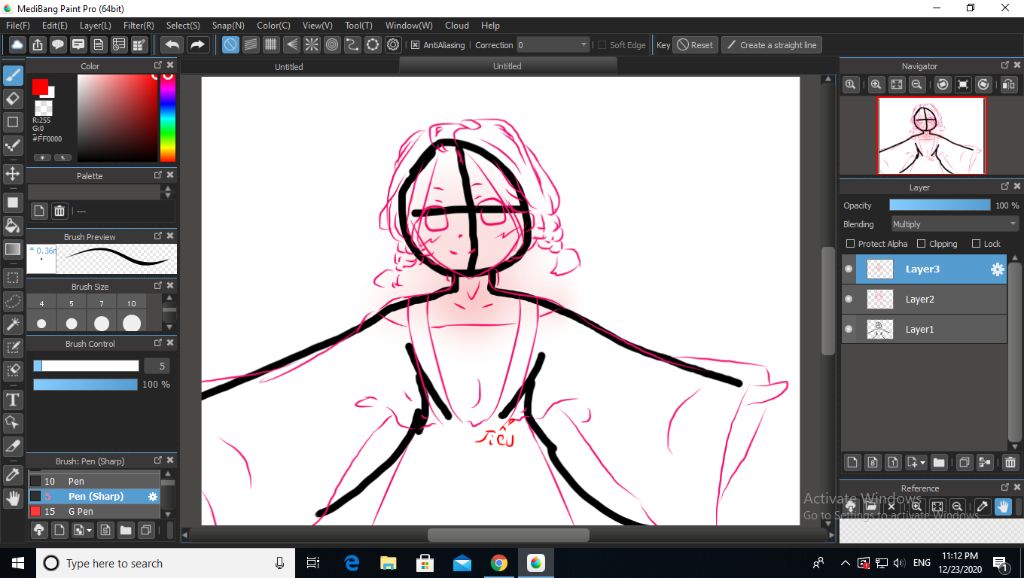Open the Layer menu

click(95, 25)
